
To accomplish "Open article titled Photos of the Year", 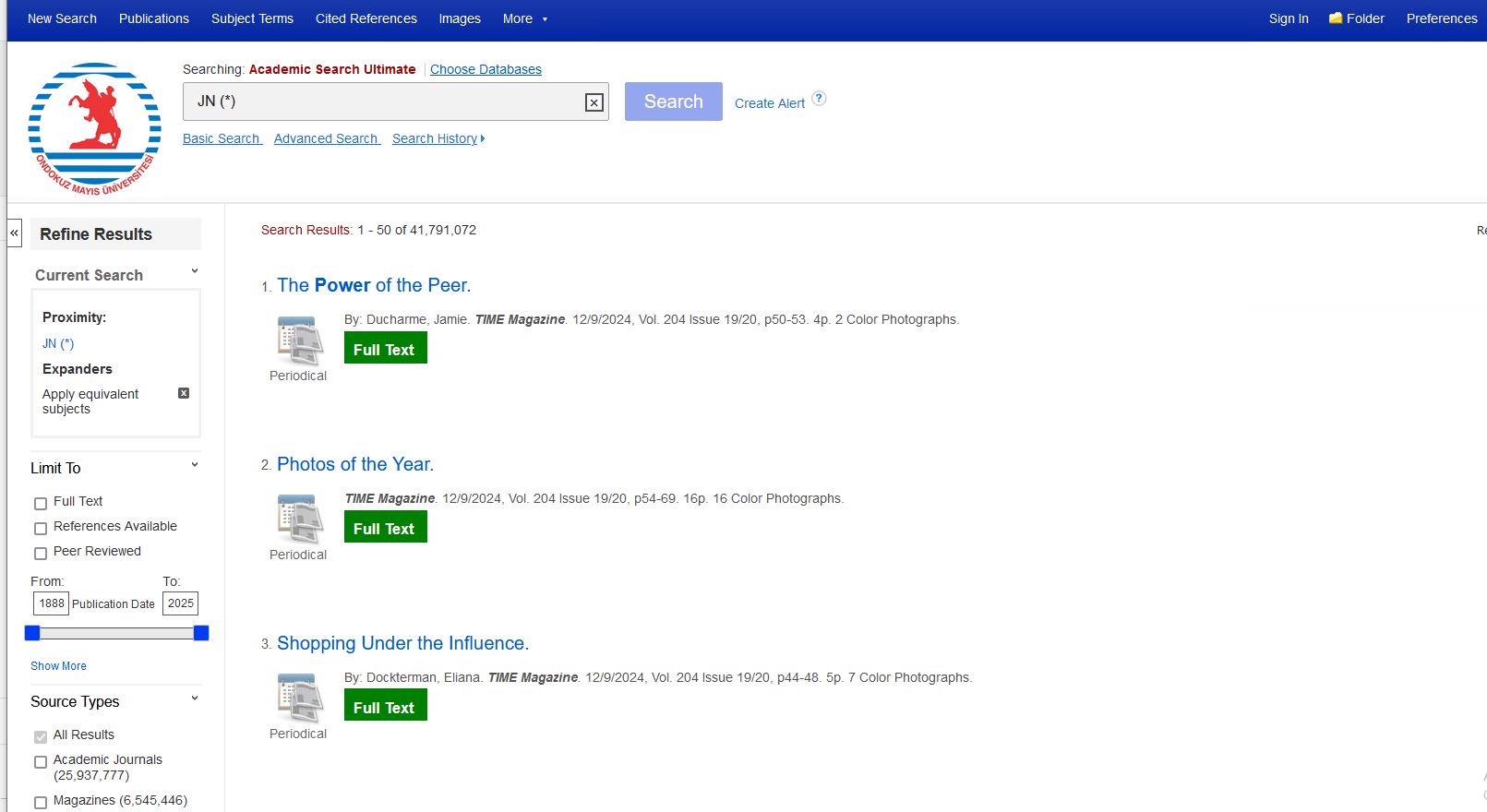I will pyautogui.click(x=355, y=464).
